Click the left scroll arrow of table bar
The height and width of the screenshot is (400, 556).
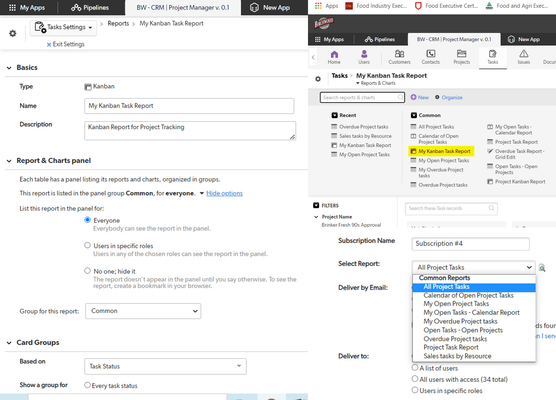pos(313,57)
